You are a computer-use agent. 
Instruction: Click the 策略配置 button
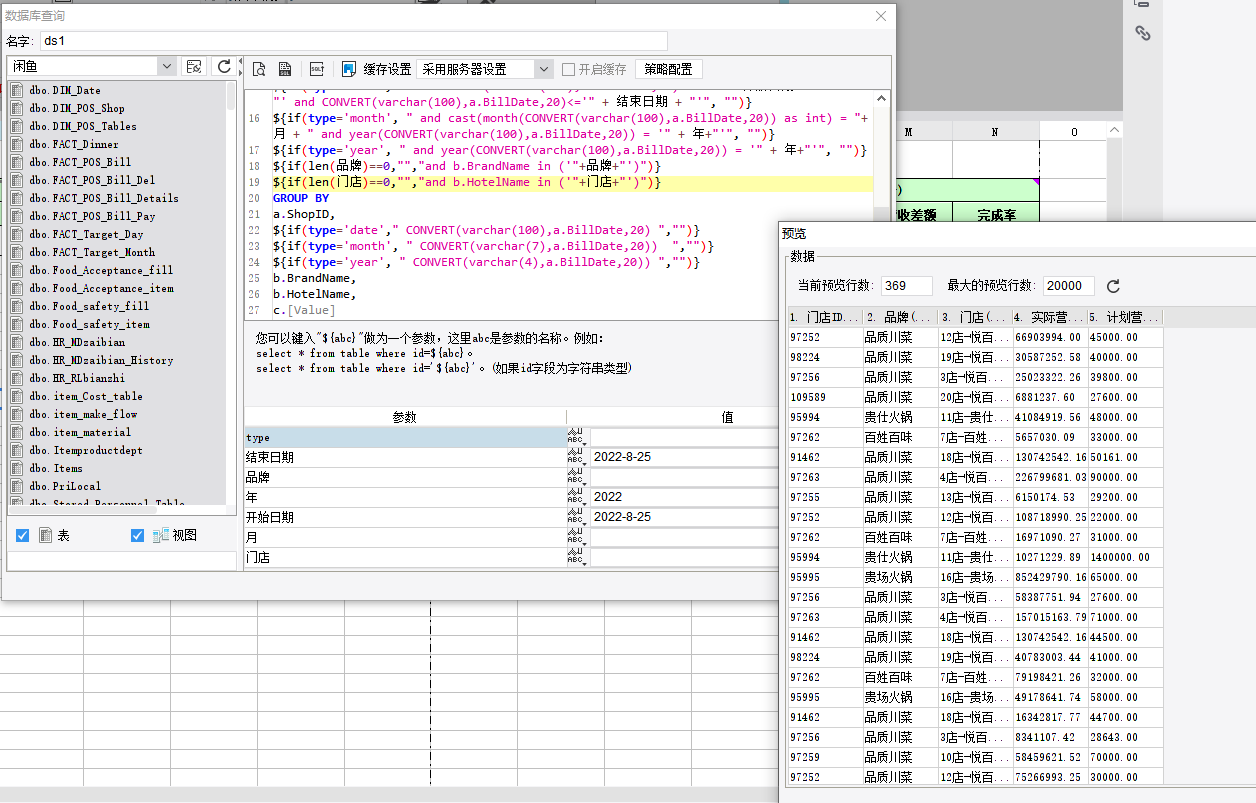[668, 69]
